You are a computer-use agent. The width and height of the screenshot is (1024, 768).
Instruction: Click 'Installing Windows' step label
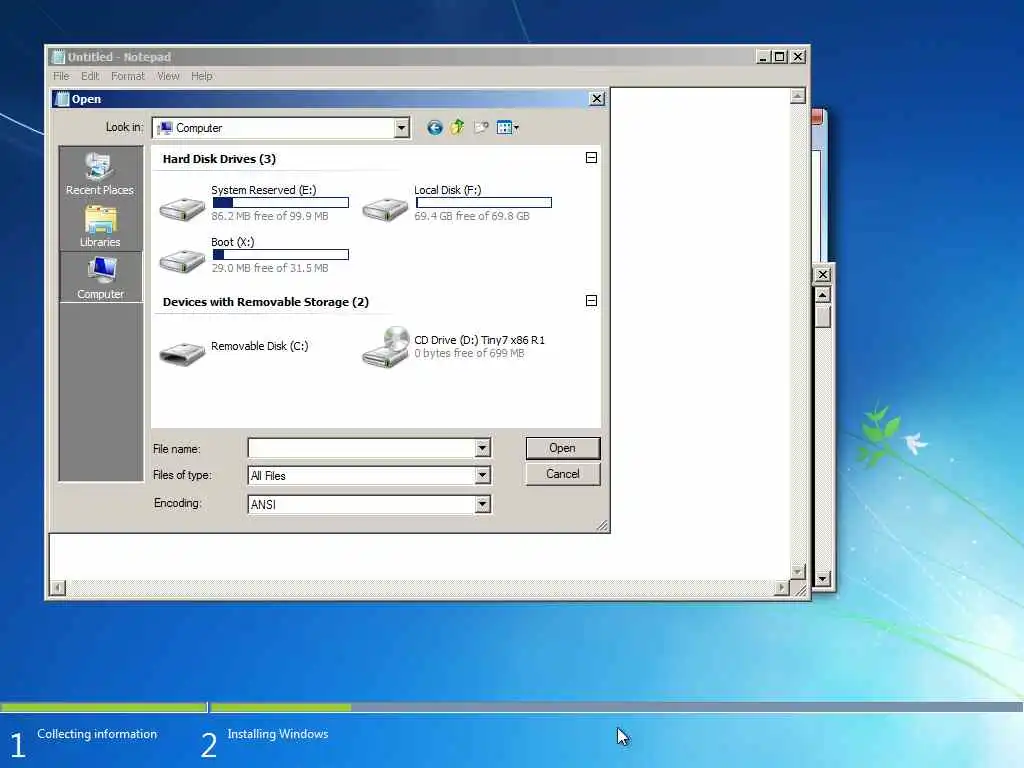278,734
